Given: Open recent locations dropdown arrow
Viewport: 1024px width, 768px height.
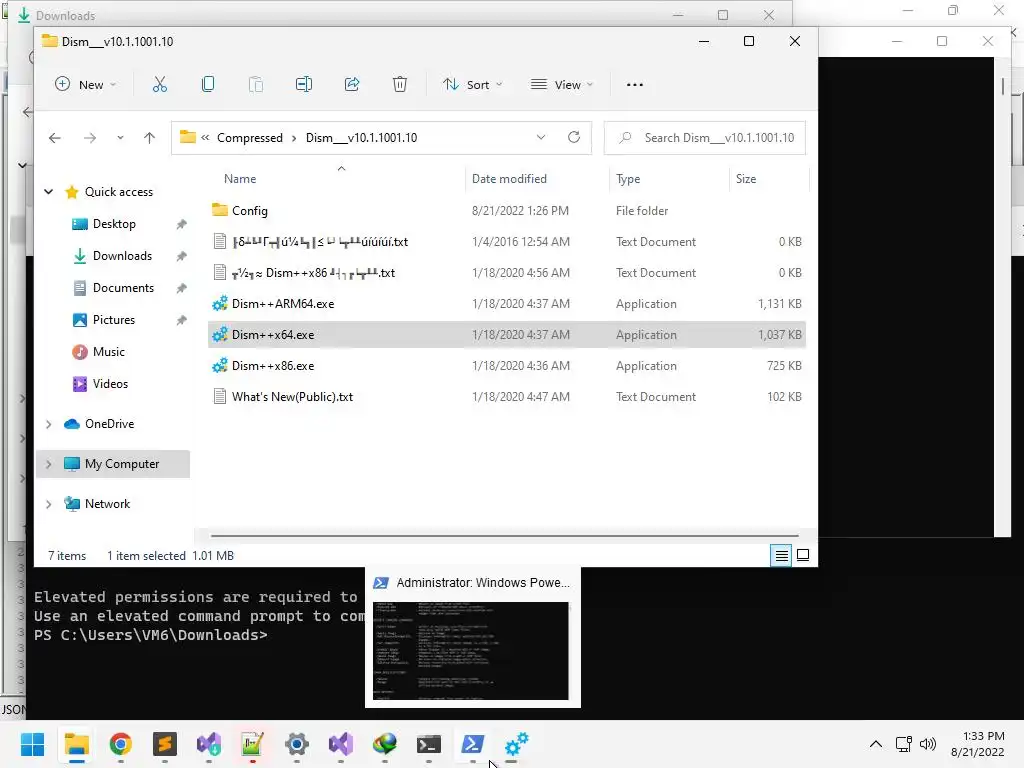Looking at the screenshot, I should (120, 138).
